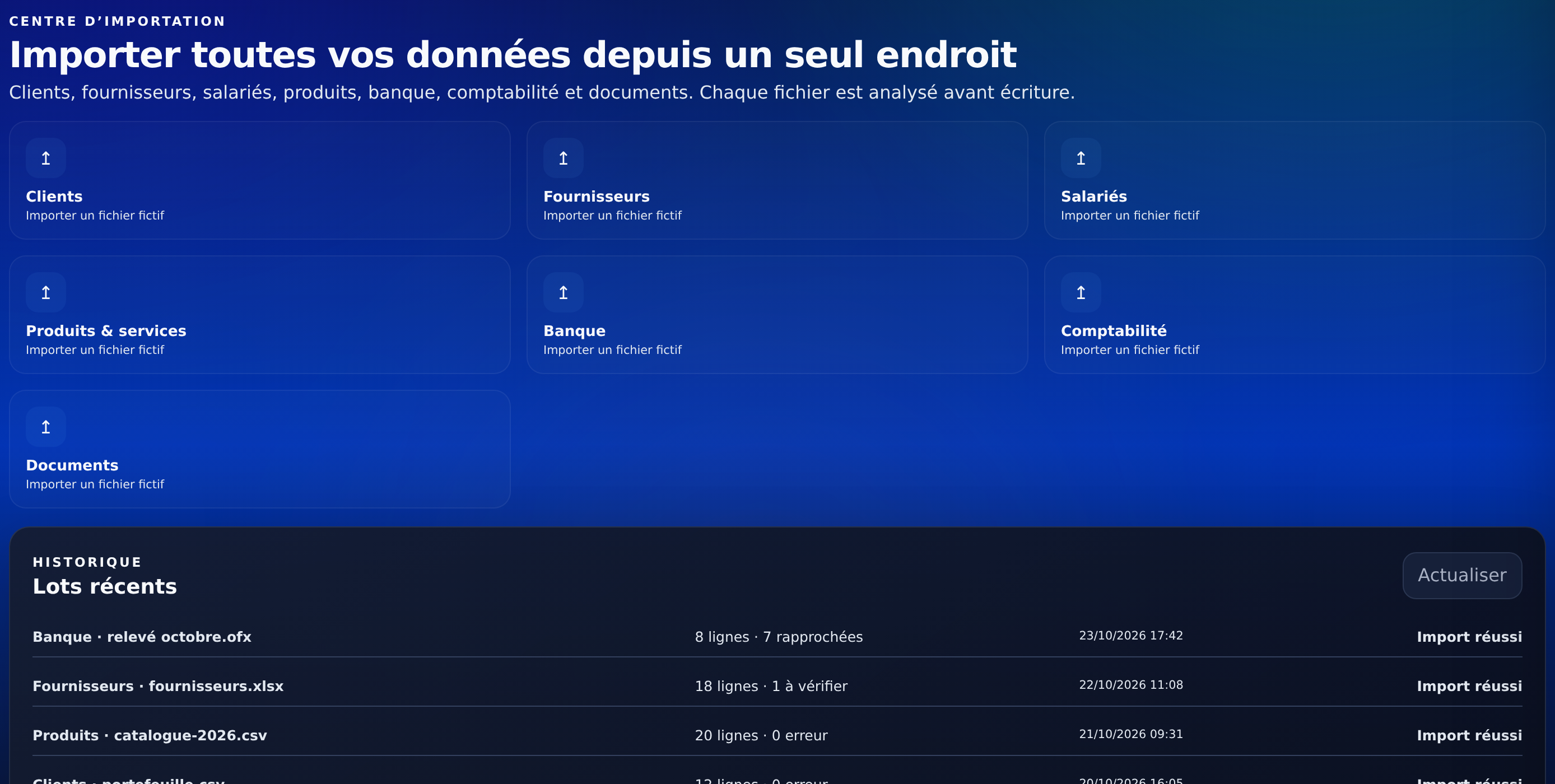
Task: Select row 'Fournisseurs · fournisseurs.xlsx'
Action: click(777, 687)
